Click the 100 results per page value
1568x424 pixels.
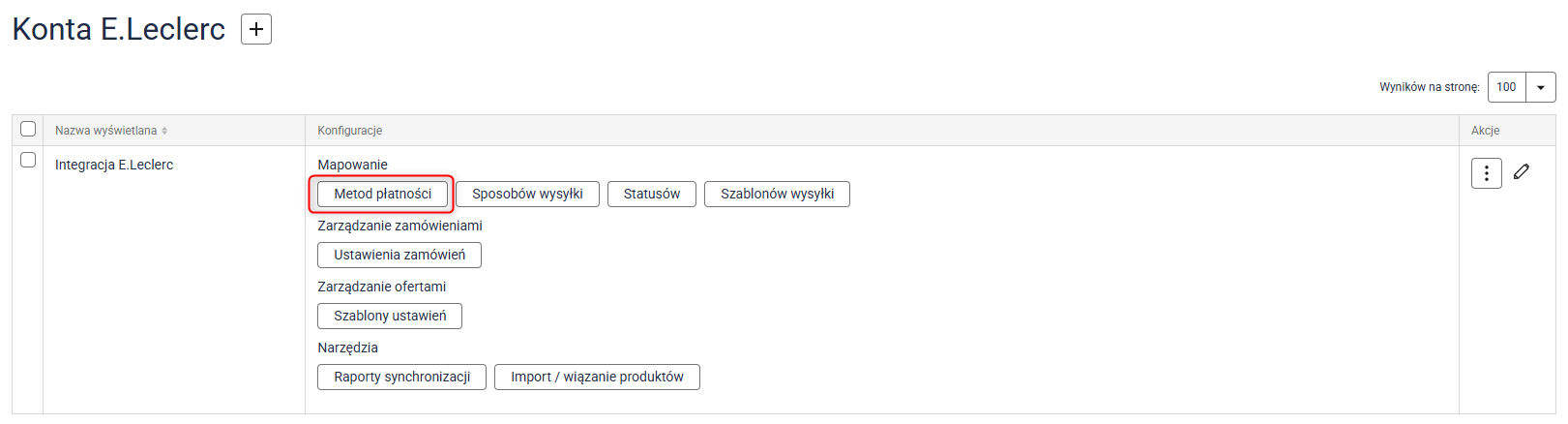[1506, 87]
